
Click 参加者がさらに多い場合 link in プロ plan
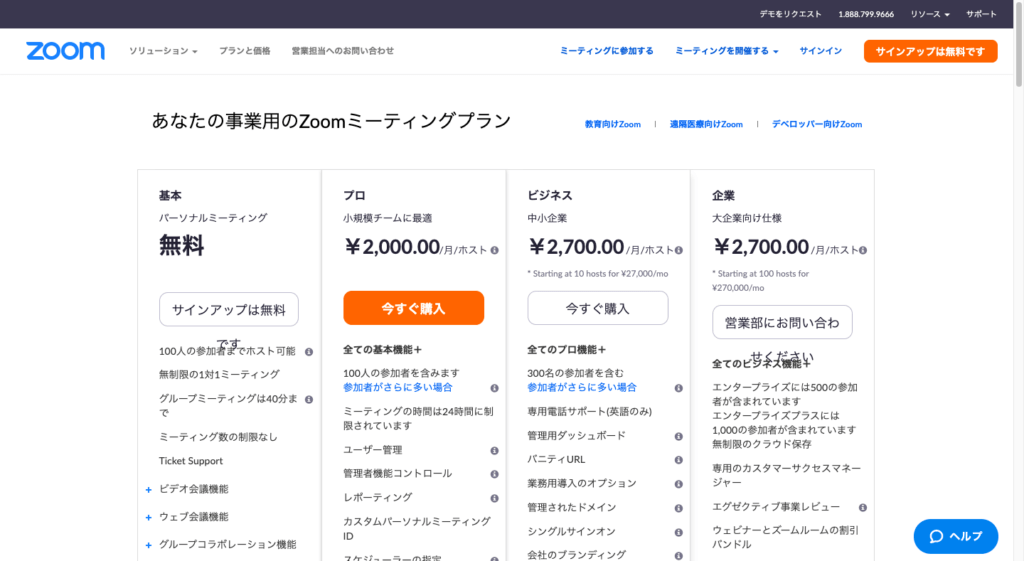click(x=398, y=387)
